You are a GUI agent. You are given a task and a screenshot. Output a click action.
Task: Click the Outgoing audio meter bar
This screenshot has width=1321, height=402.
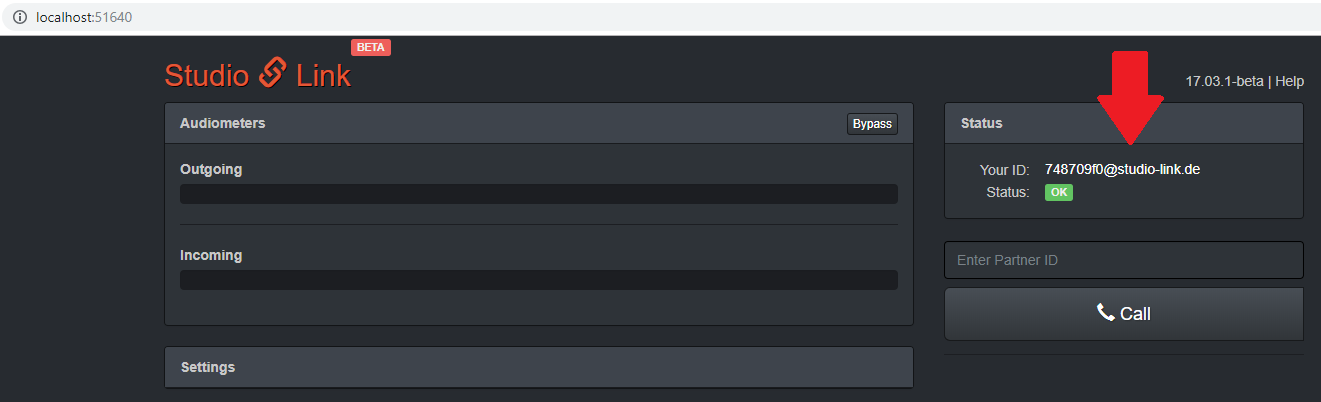pos(538,194)
